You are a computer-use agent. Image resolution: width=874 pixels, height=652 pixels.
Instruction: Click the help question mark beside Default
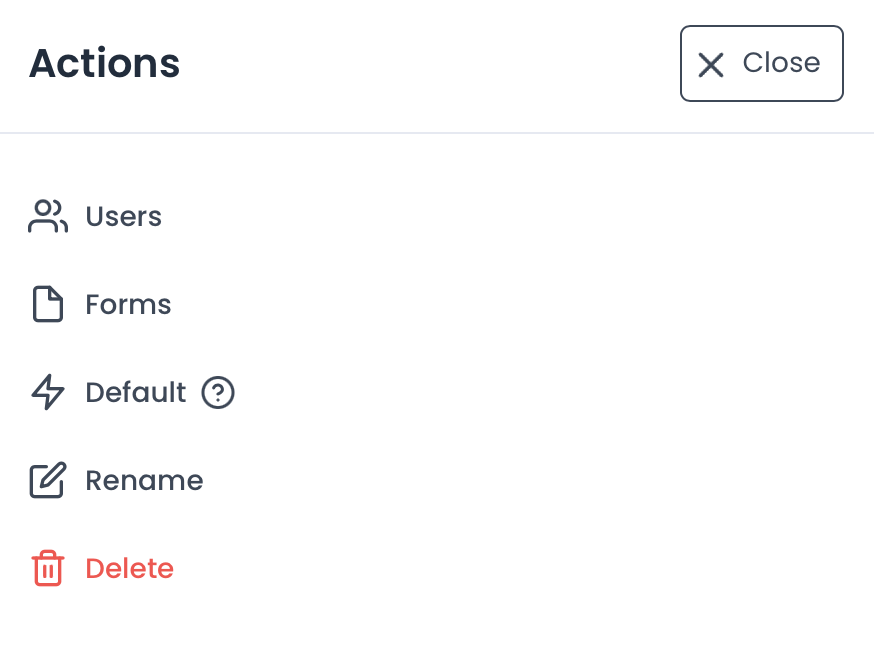218,393
